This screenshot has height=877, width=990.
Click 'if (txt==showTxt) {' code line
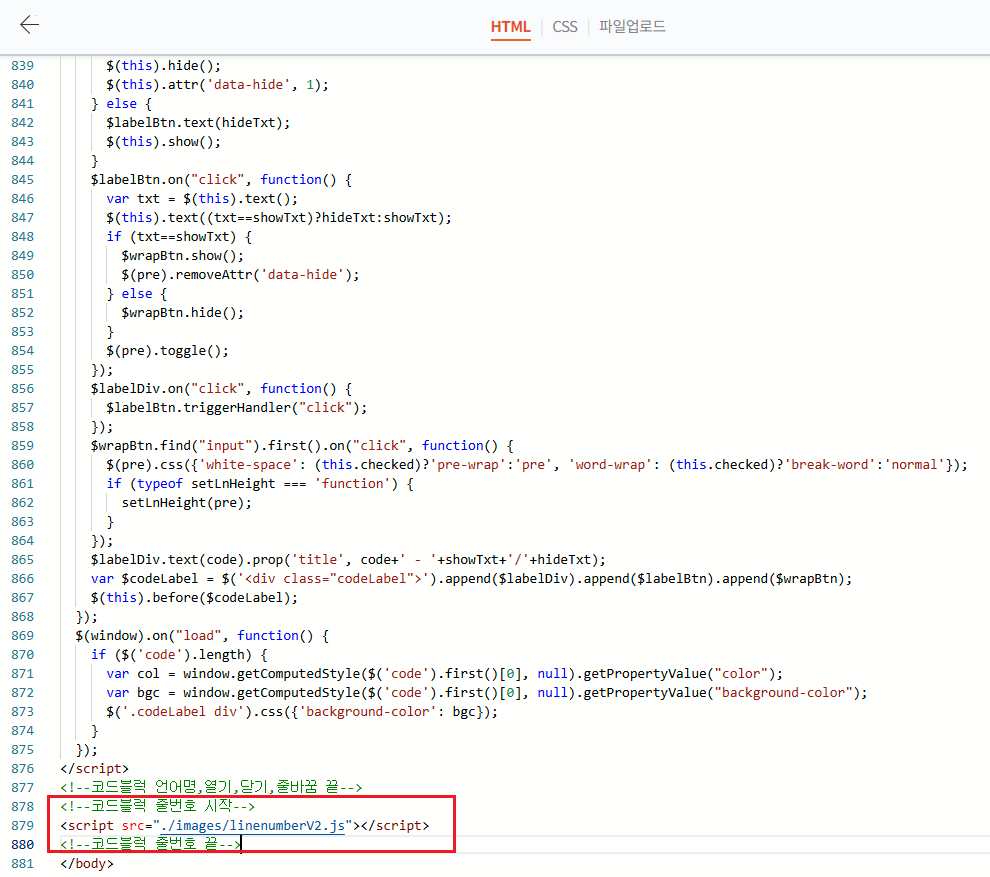tap(179, 237)
